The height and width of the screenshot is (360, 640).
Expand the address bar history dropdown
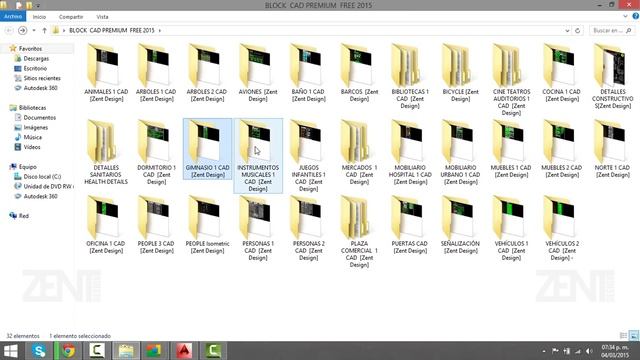(x=567, y=31)
